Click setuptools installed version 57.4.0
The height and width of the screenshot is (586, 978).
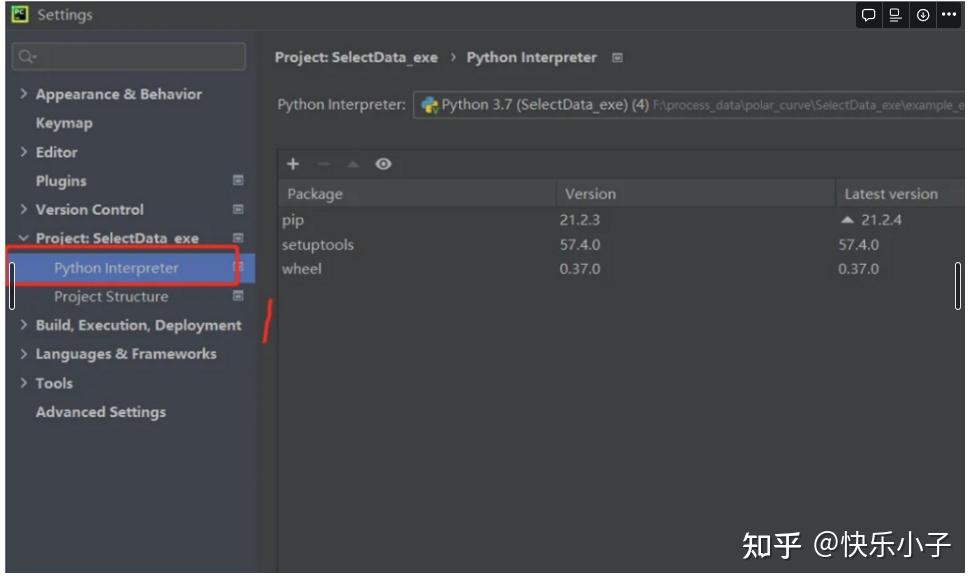[580, 245]
